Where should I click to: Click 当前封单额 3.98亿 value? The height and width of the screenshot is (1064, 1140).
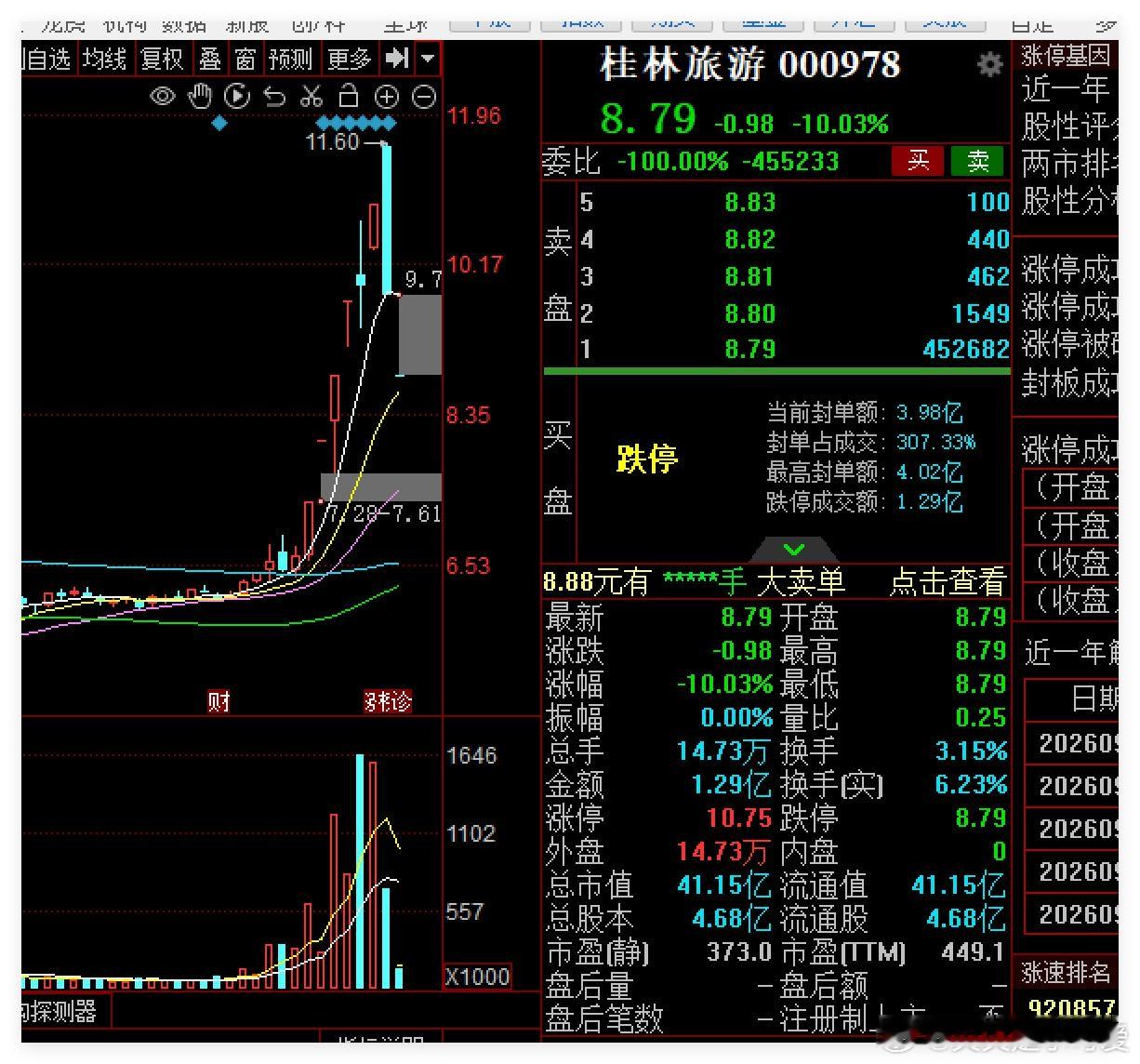pyautogui.click(x=929, y=412)
